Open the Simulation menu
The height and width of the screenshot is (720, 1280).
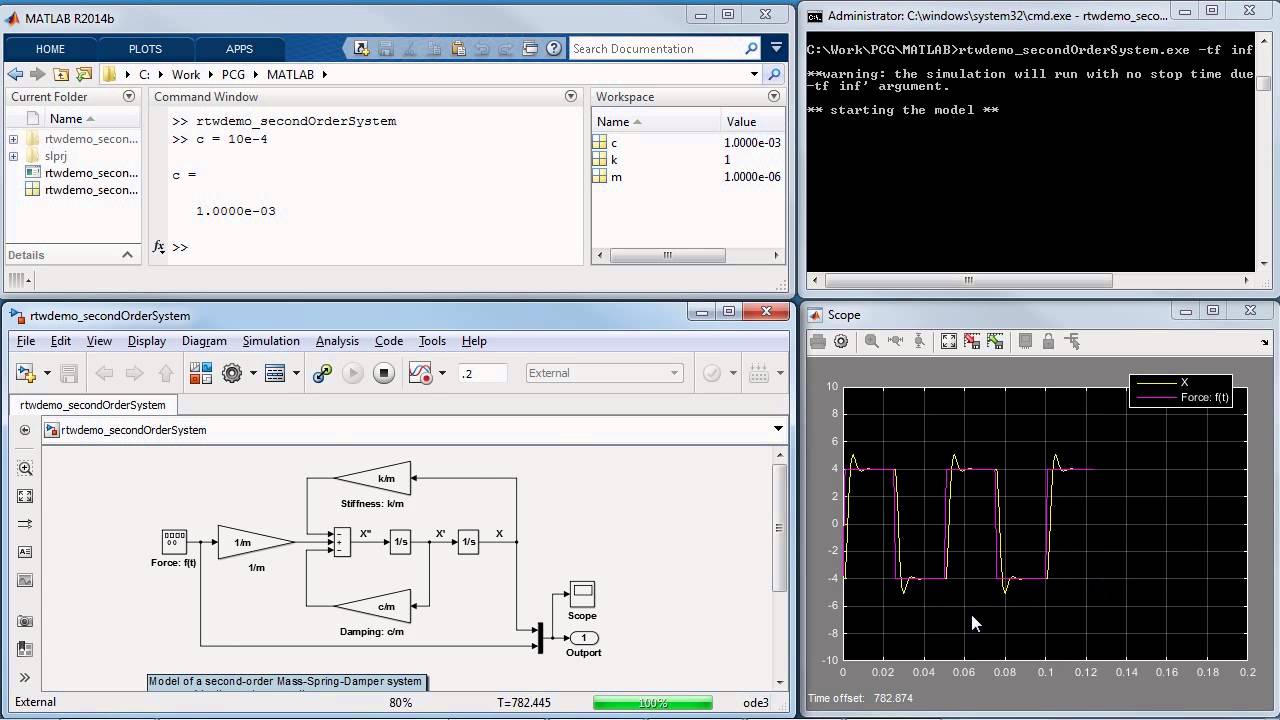271,341
